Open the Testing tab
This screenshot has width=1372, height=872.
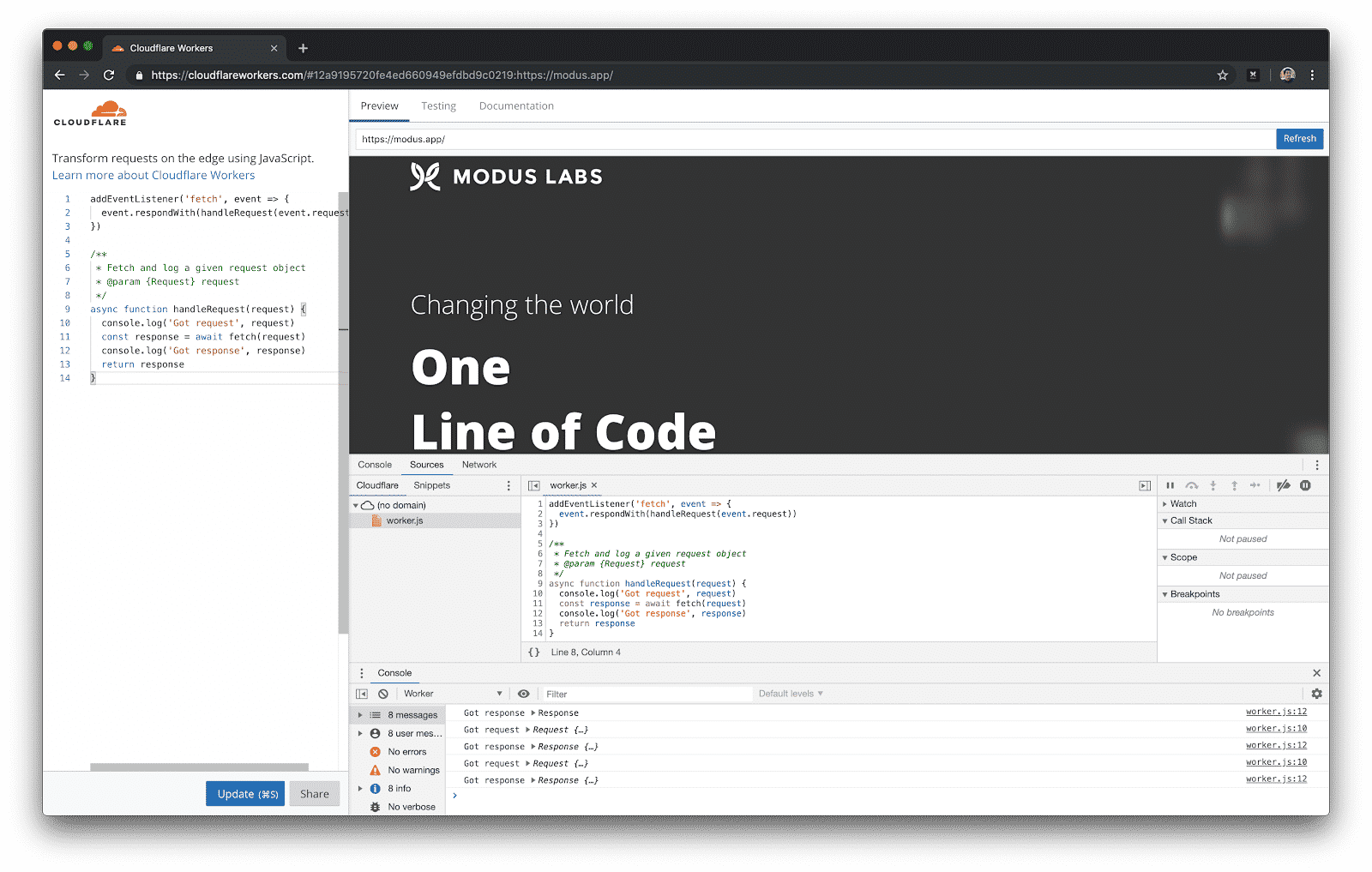(438, 105)
